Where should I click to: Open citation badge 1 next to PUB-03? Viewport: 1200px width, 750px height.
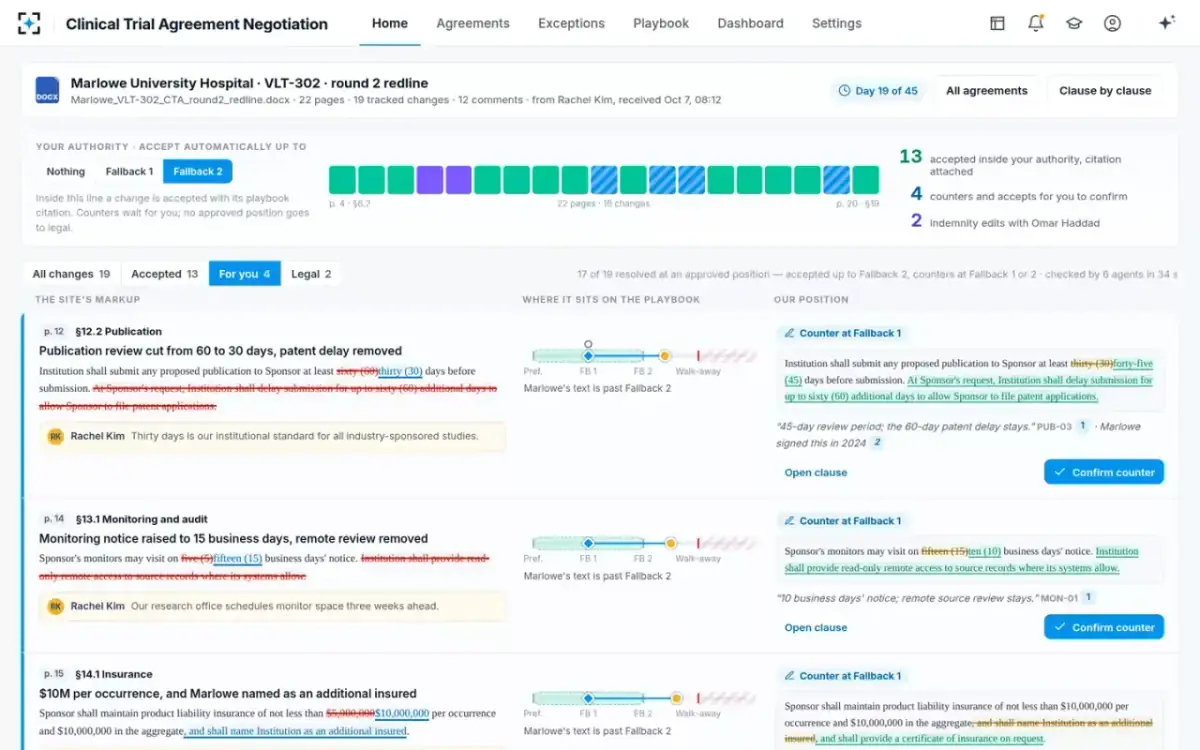coord(1082,426)
